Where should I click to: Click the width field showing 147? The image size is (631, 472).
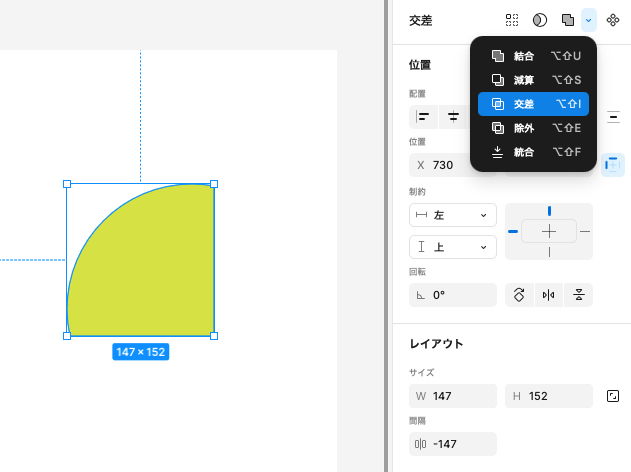(x=453, y=396)
